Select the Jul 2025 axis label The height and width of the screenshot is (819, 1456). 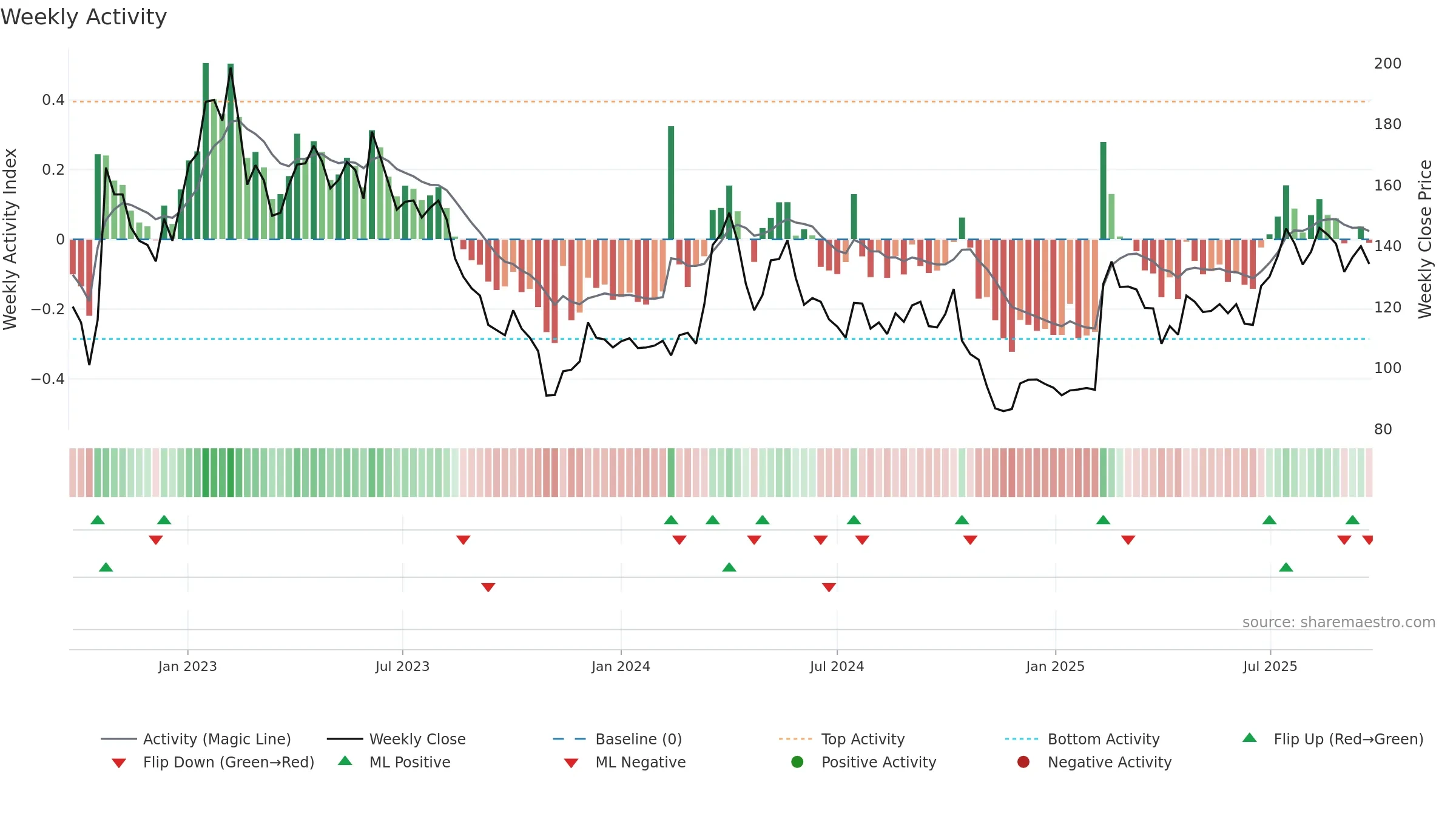point(1270,666)
